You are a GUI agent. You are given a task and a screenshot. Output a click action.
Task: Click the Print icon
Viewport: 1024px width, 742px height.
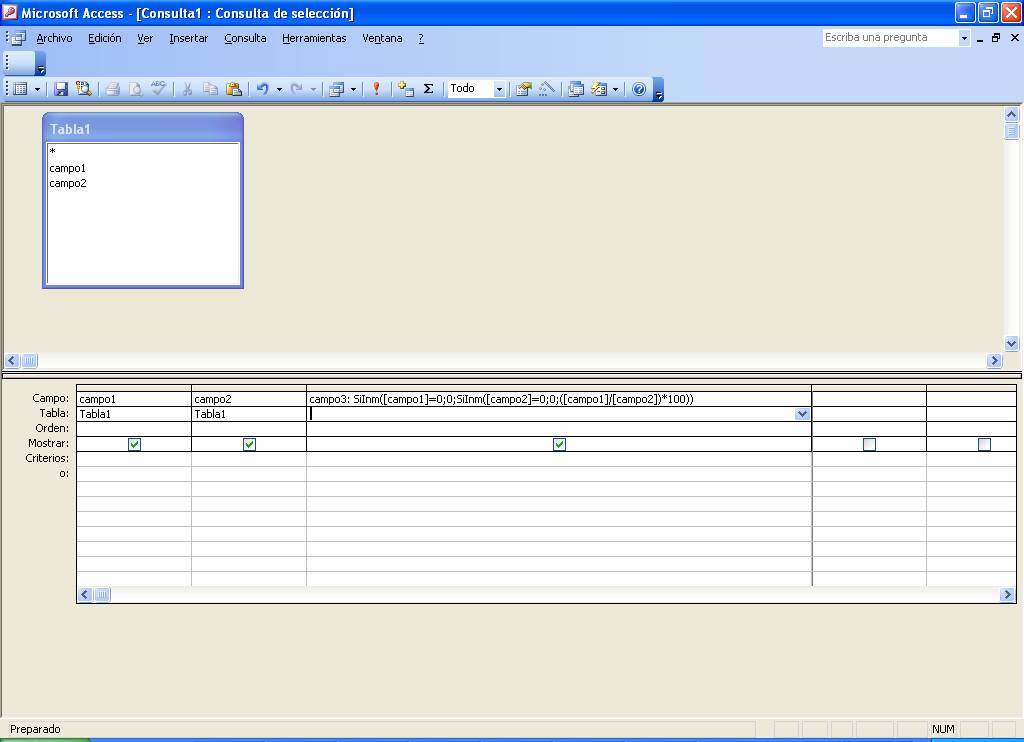pyautogui.click(x=113, y=89)
